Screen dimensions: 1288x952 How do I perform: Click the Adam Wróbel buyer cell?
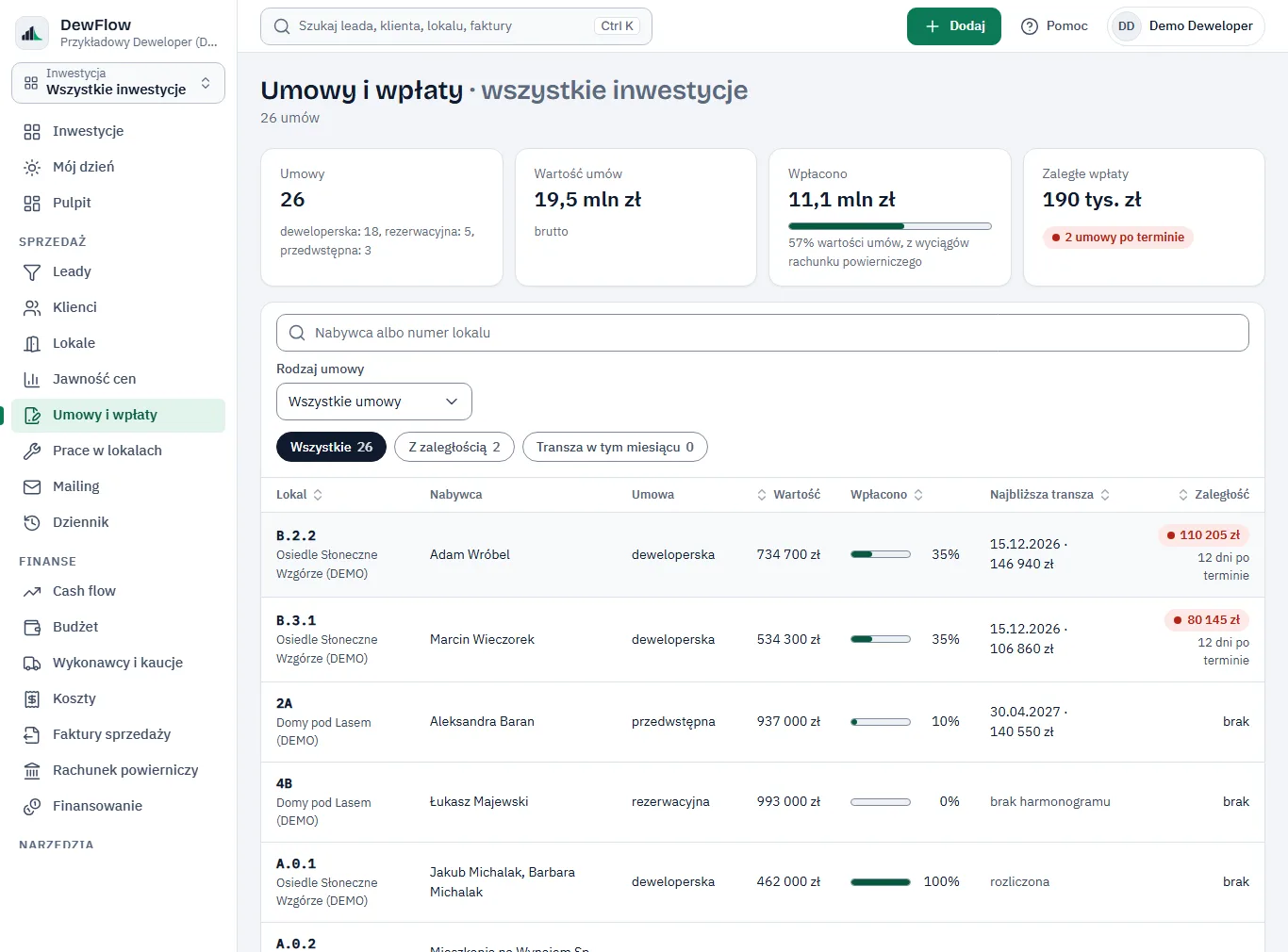coord(470,554)
